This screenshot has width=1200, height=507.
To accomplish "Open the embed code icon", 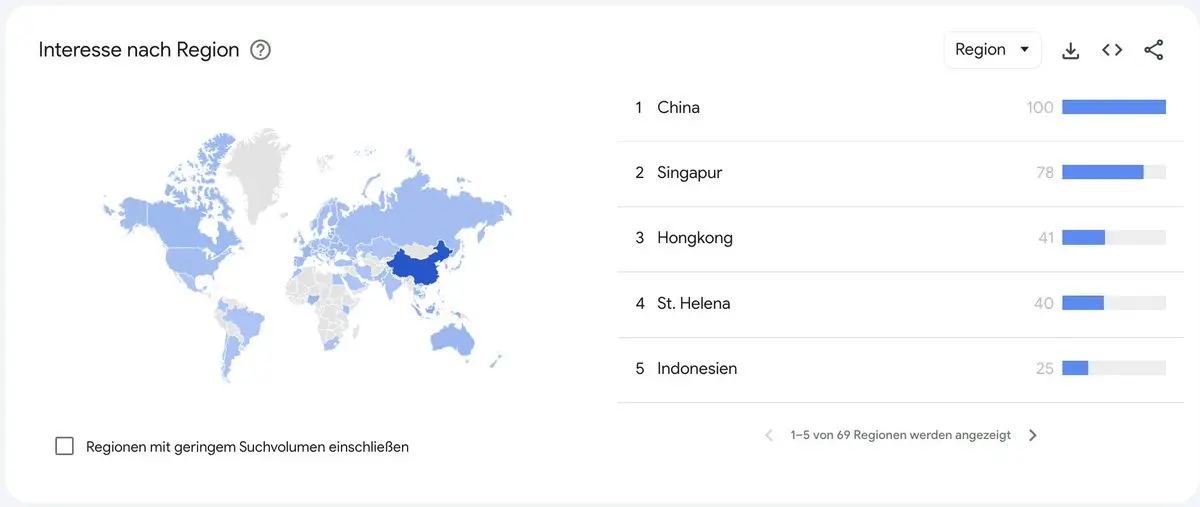I will (x=1112, y=50).
